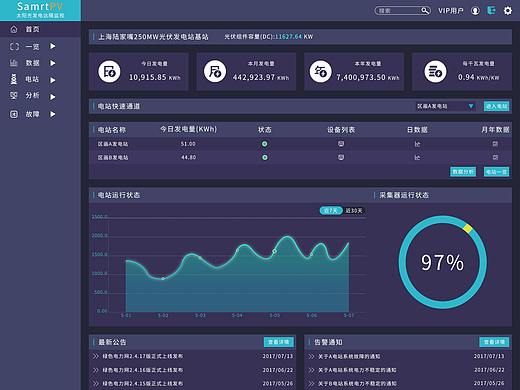Open daily data chart icon for 区县A发电站
520x390 pixels.
417,144
